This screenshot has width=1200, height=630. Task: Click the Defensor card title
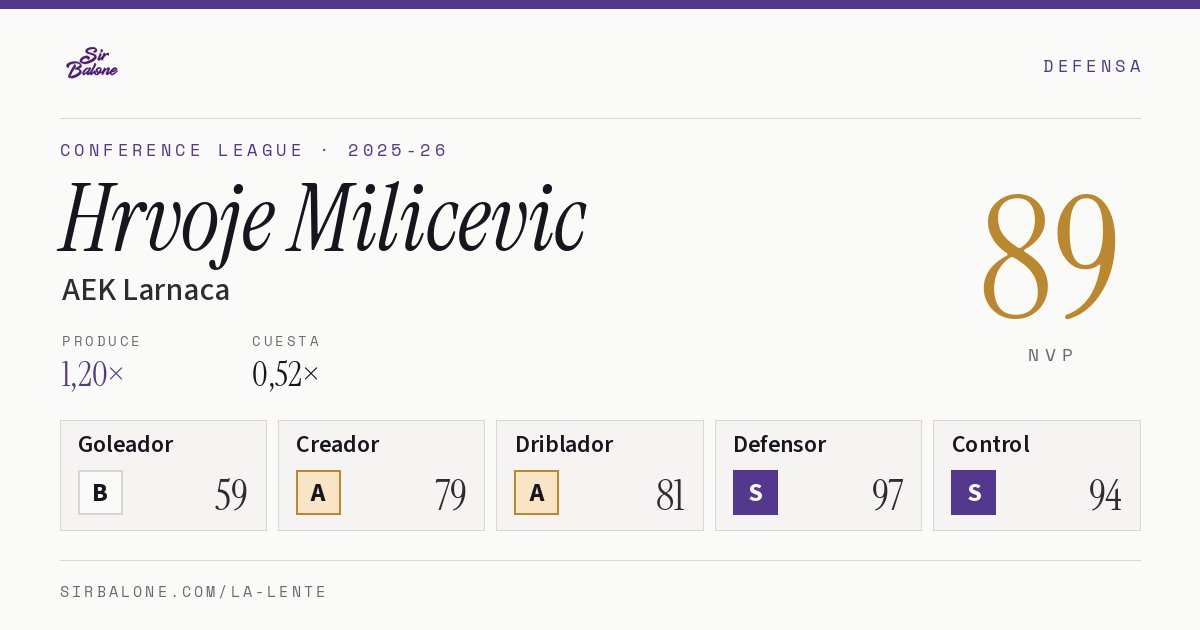[780, 444]
